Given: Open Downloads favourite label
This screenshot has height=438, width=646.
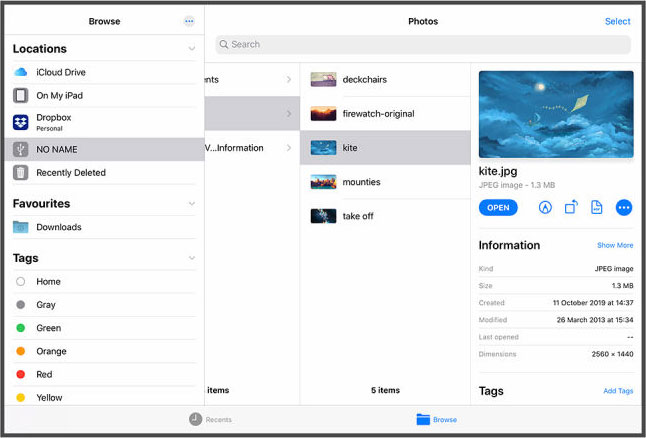Looking at the screenshot, I should [x=59, y=227].
